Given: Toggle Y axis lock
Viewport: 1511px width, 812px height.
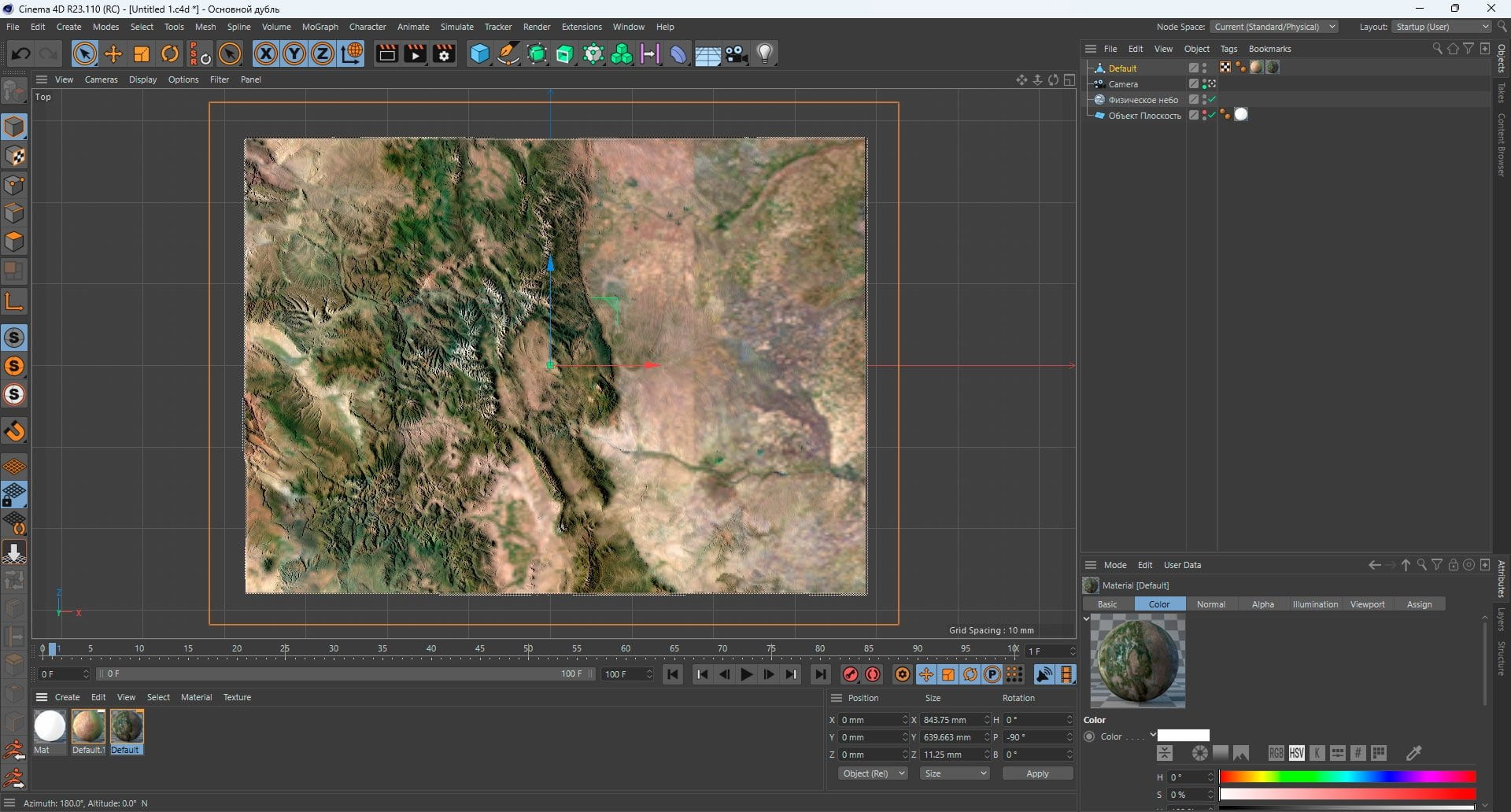Looking at the screenshot, I should pos(294,54).
